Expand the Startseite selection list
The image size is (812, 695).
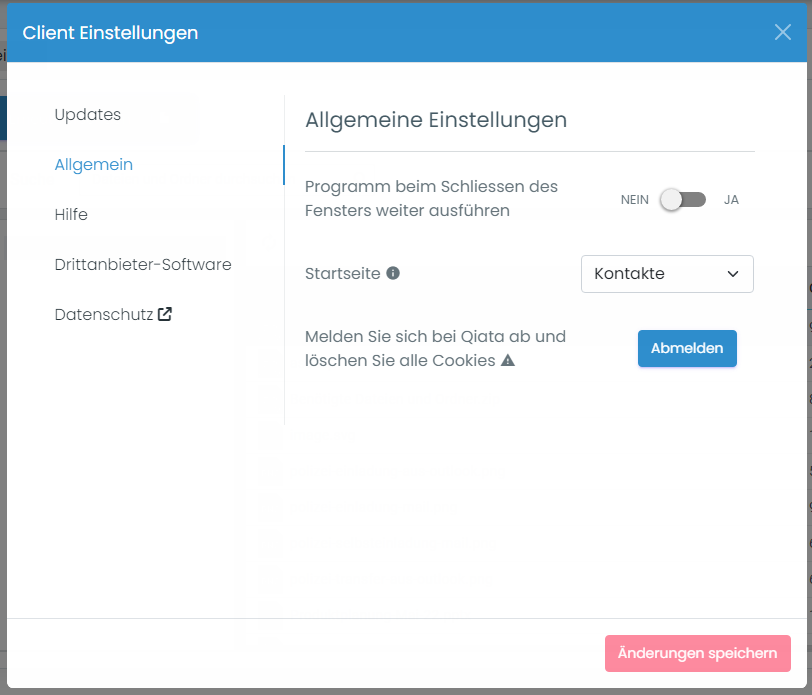point(667,273)
